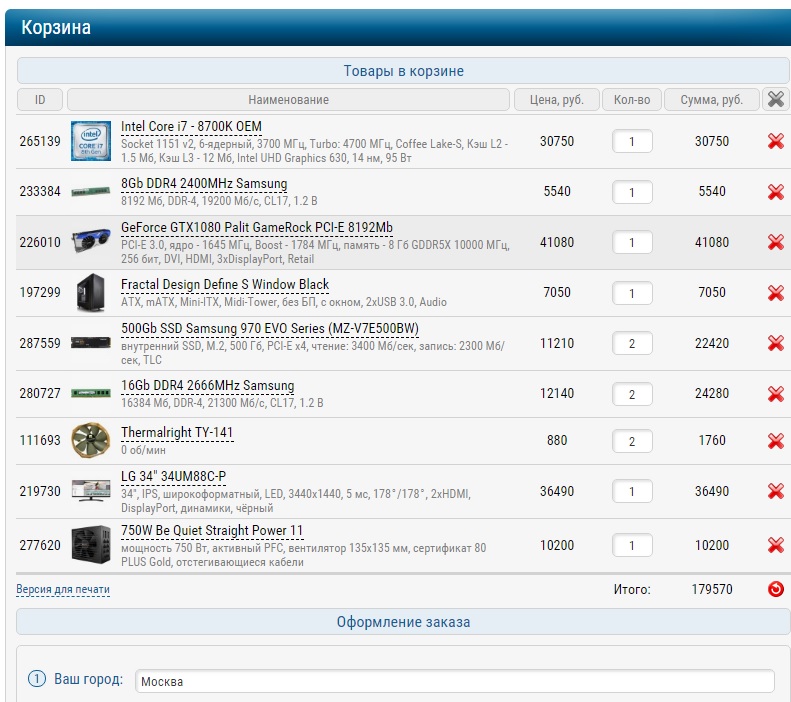Image resolution: width=791 pixels, height=702 pixels.
Task: Open Intel Core i7 processor thumbnail
Action: pos(91,141)
